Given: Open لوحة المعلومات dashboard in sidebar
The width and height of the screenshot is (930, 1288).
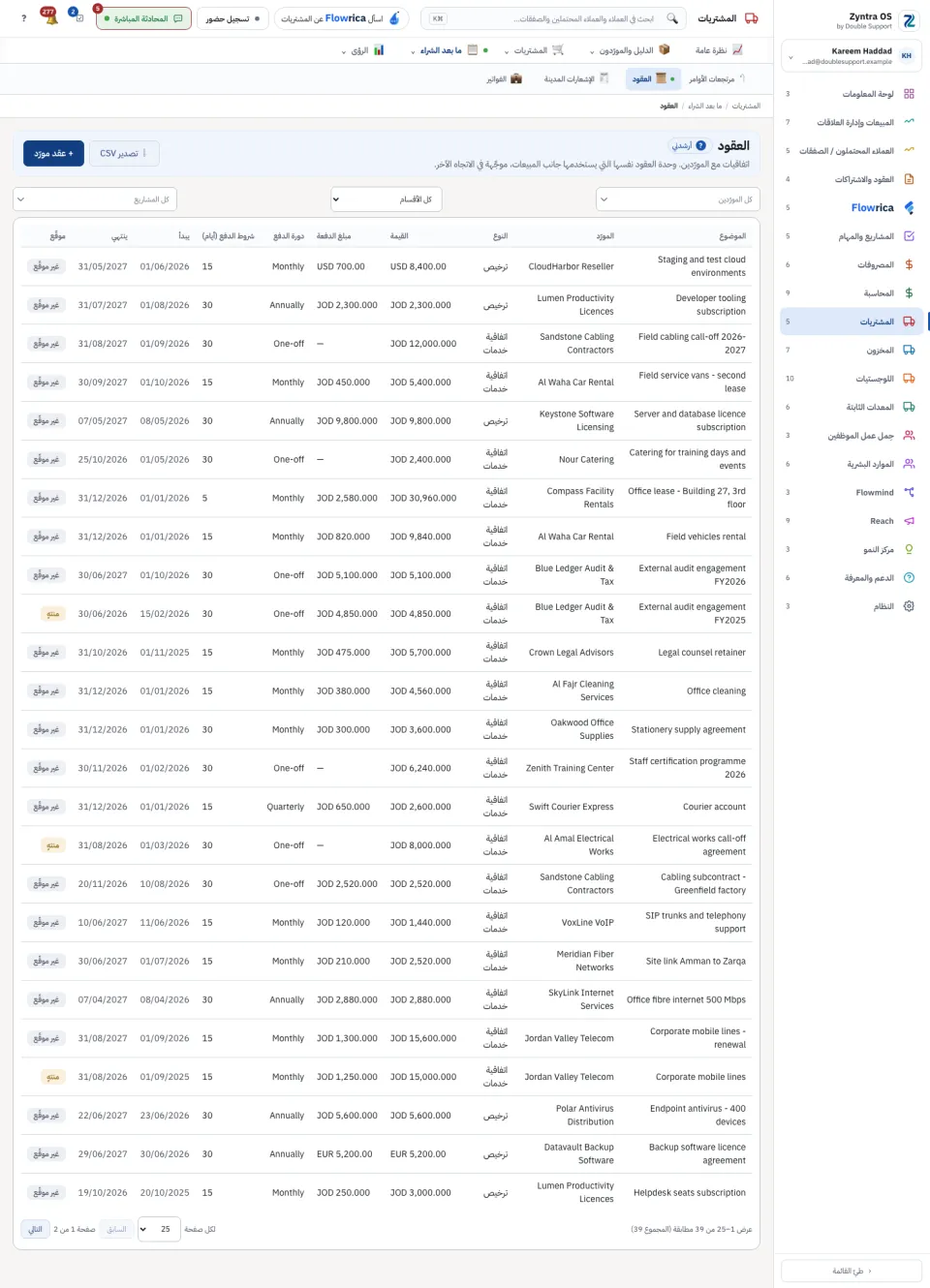Looking at the screenshot, I should point(852,94).
